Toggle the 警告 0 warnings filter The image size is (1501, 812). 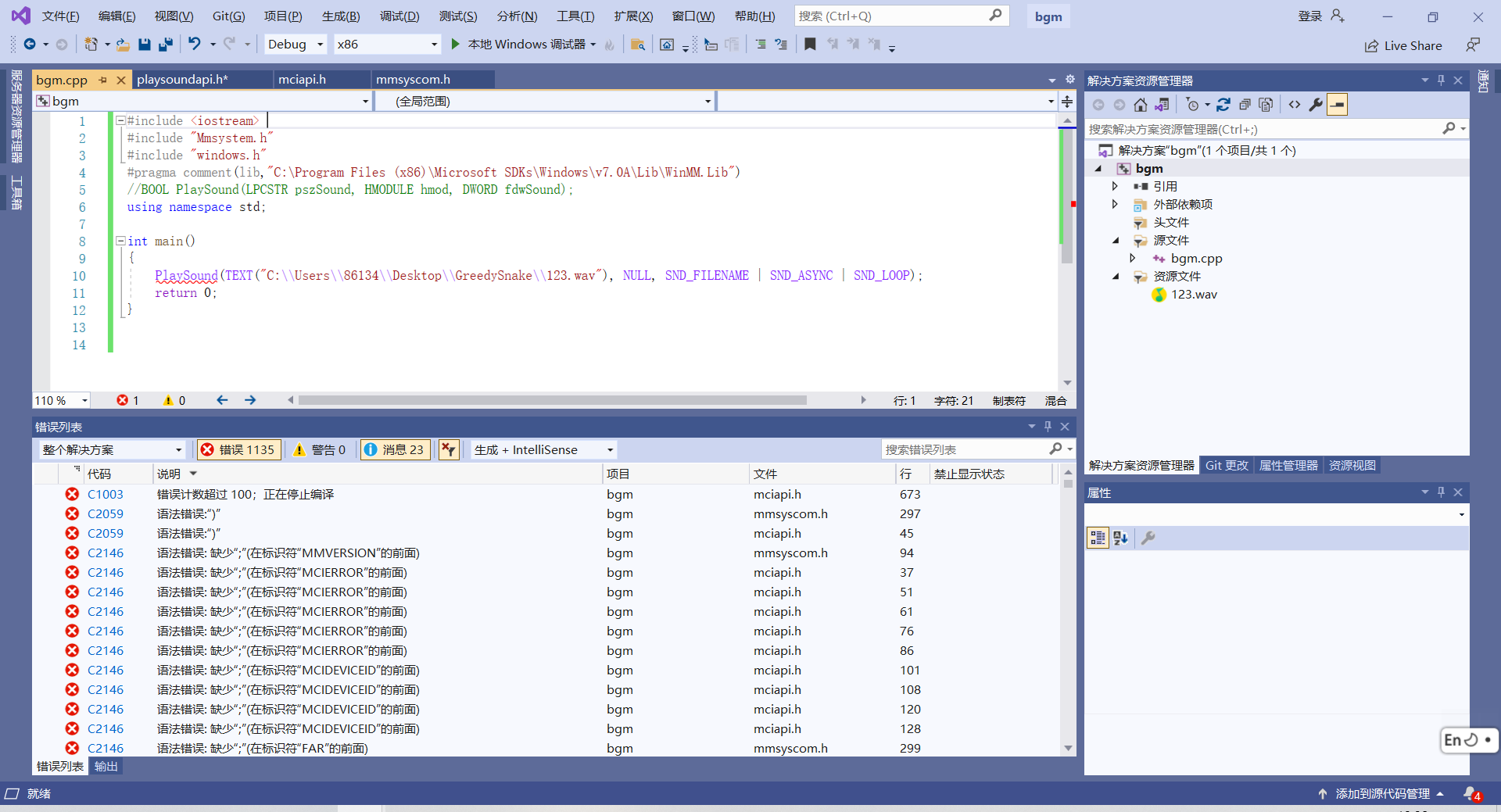pyautogui.click(x=320, y=449)
